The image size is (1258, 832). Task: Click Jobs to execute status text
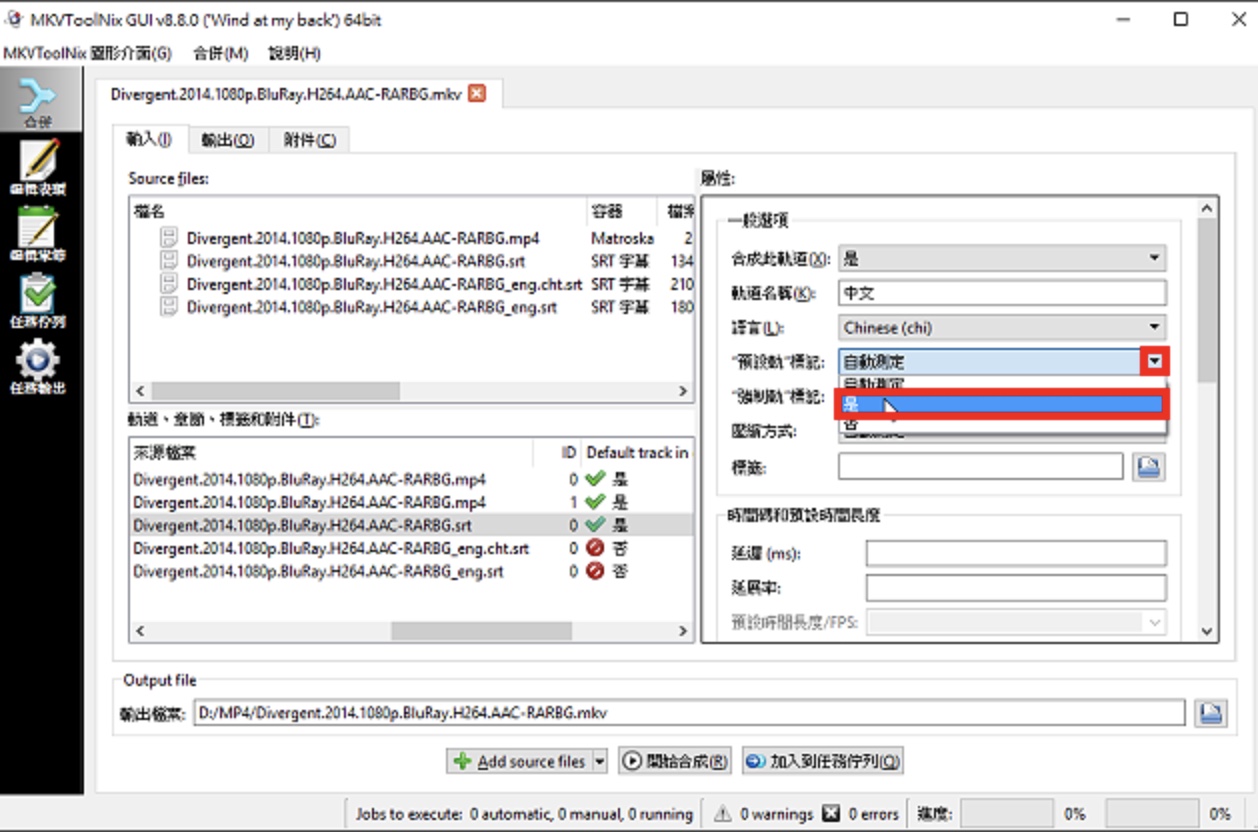[524, 814]
